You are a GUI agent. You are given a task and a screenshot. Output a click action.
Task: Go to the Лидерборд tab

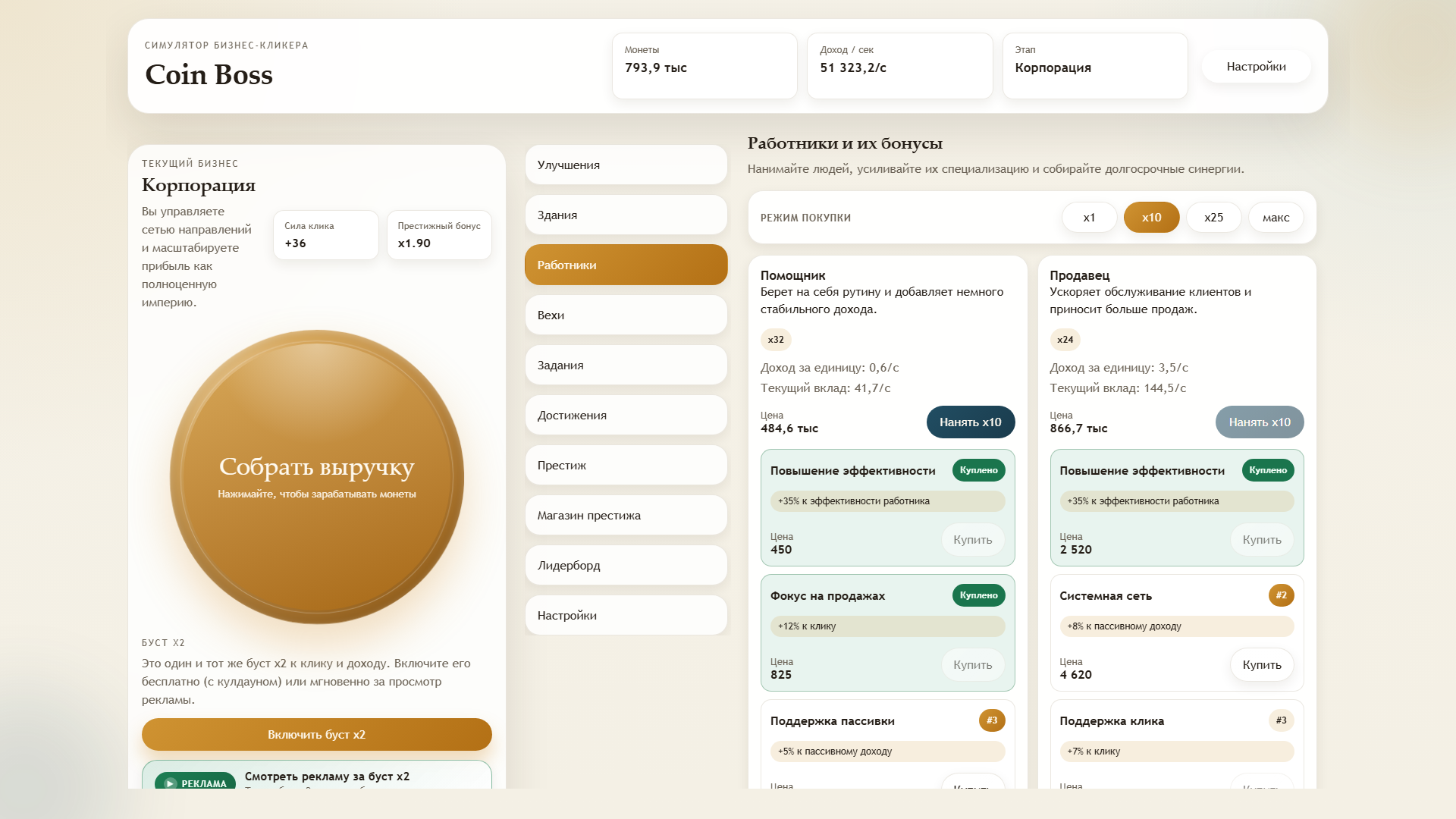click(x=626, y=566)
